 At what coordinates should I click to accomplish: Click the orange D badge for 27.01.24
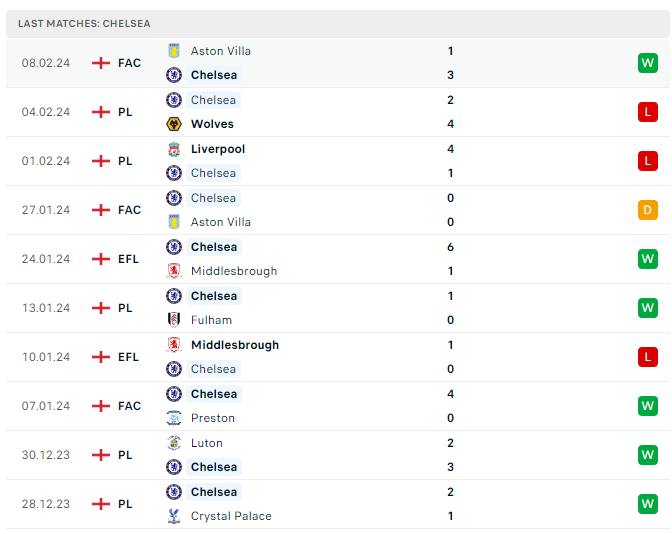[x=648, y=210]
